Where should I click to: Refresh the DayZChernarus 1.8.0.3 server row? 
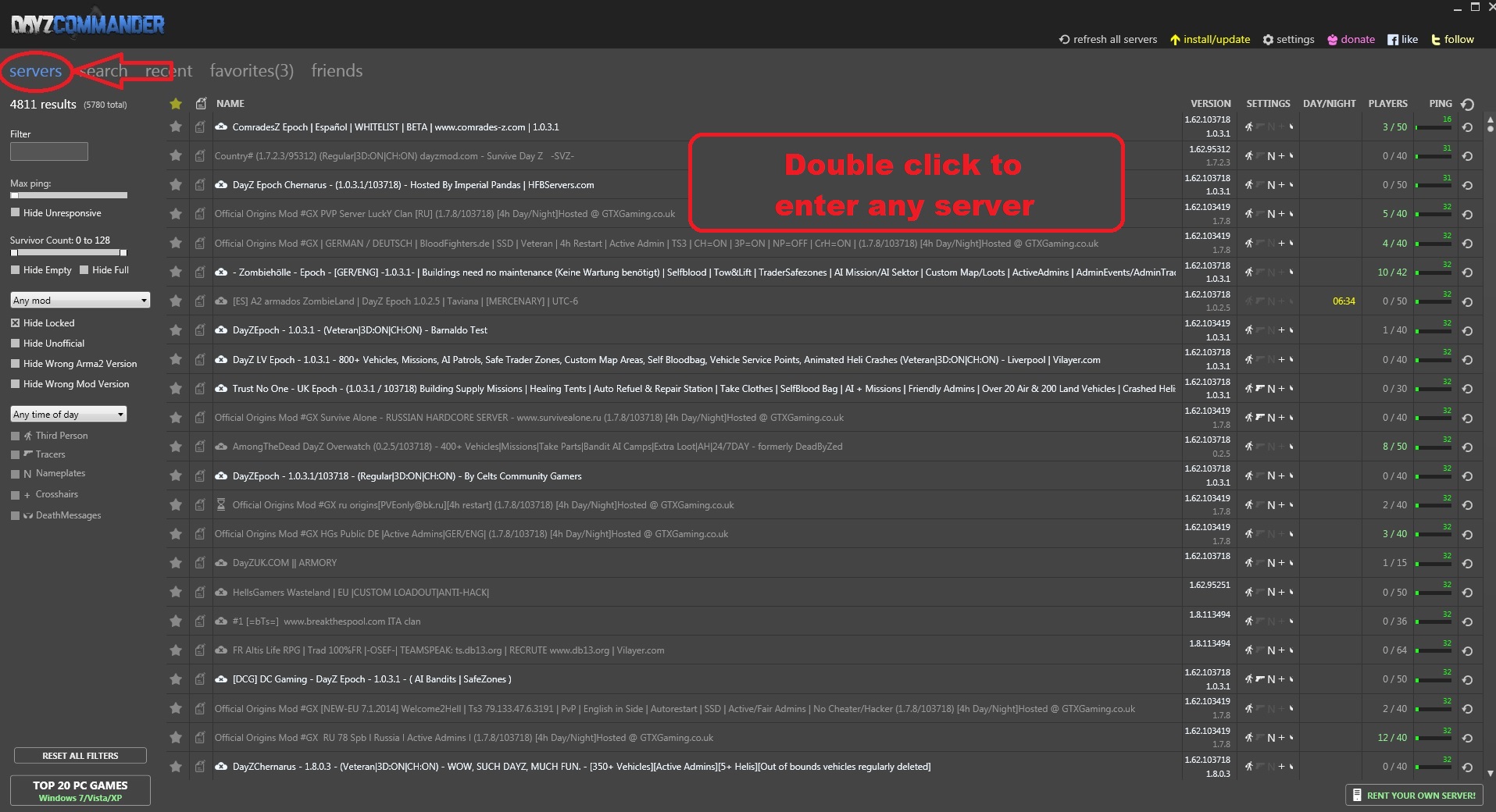click(1468, 767)
